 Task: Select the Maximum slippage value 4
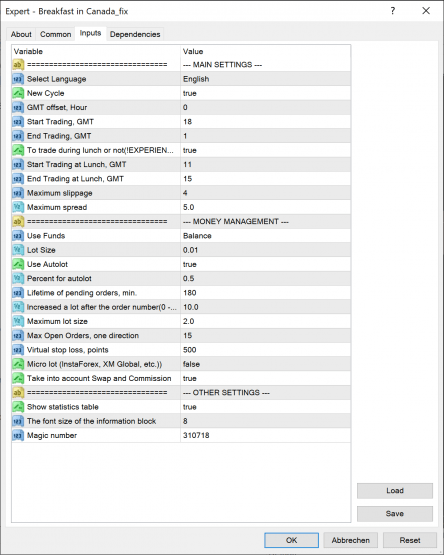pyautogui.click(x=266, y=193)
